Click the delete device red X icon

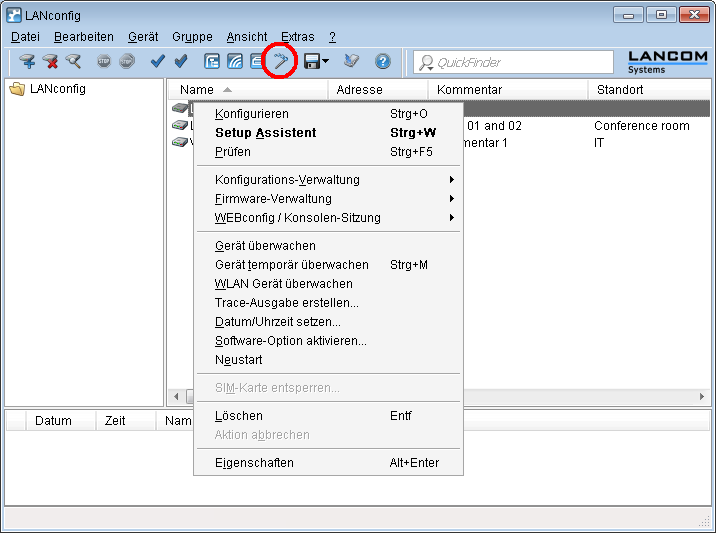(x=50, y=62)
